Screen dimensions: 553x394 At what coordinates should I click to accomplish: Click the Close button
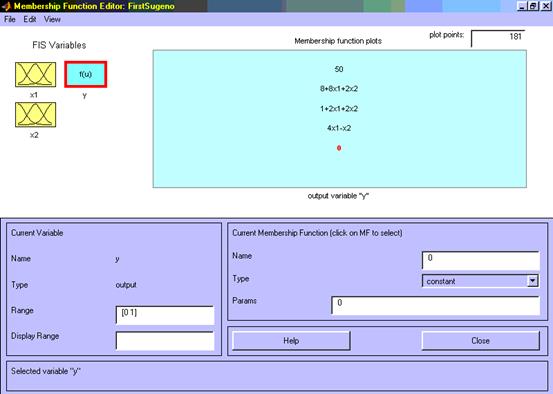[x=480, y=340]
